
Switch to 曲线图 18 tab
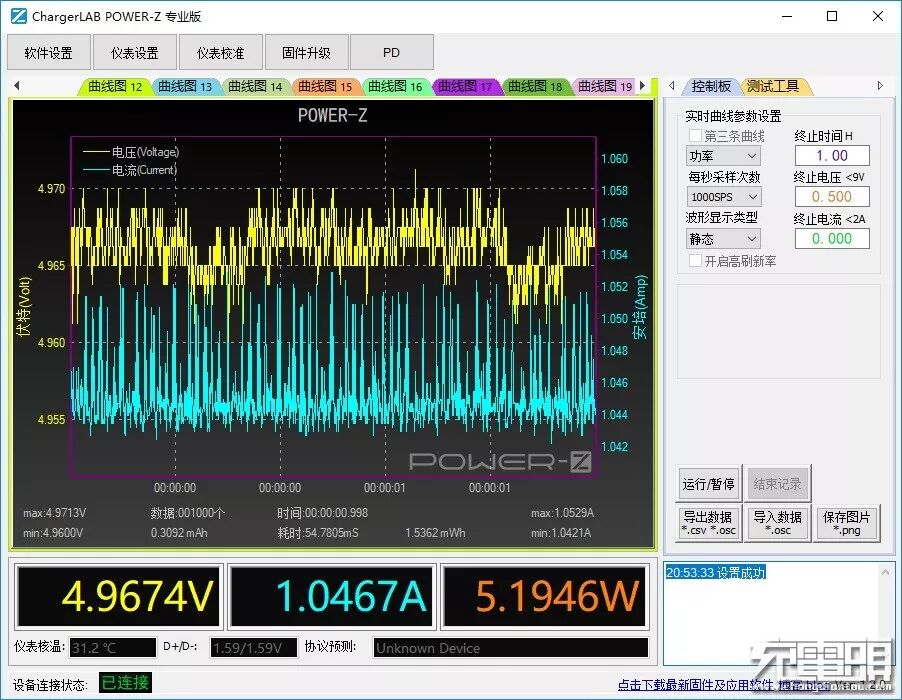pos(535,86)
